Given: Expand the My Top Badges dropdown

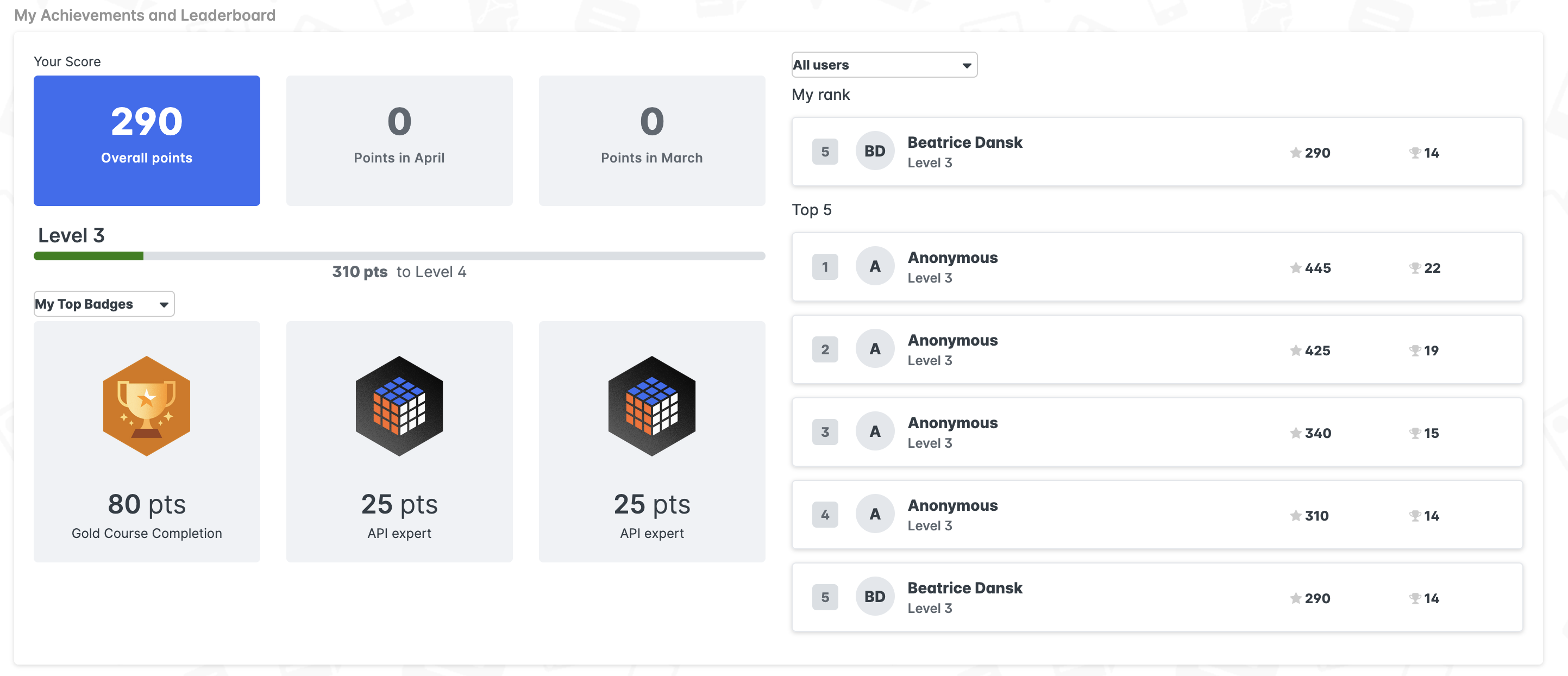Looking at the screenshot, I should (x=103, y=303).
